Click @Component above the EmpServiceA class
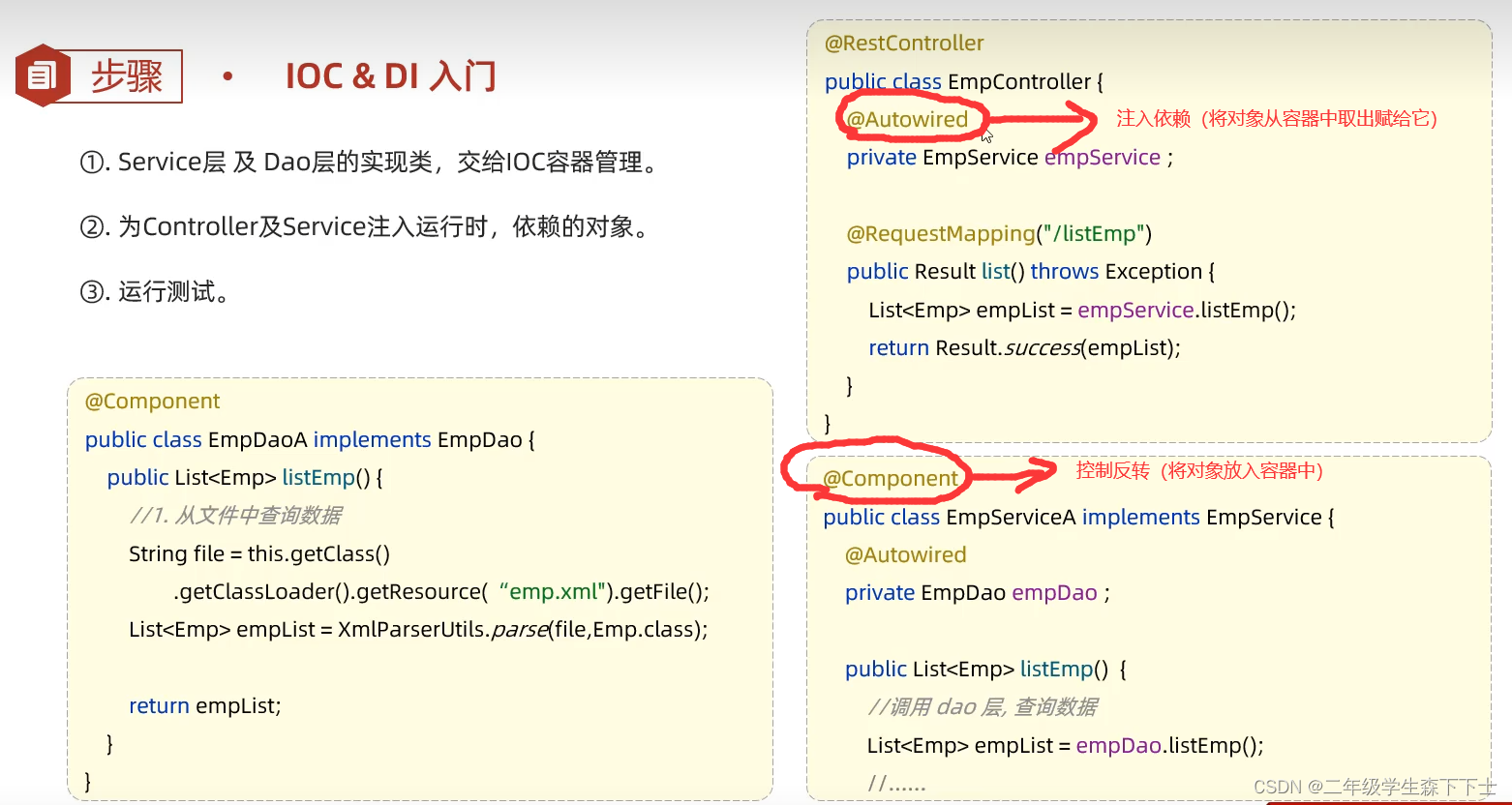This screenshot has width=1512, height=805. pyautogui.click(x=891, y=479)
